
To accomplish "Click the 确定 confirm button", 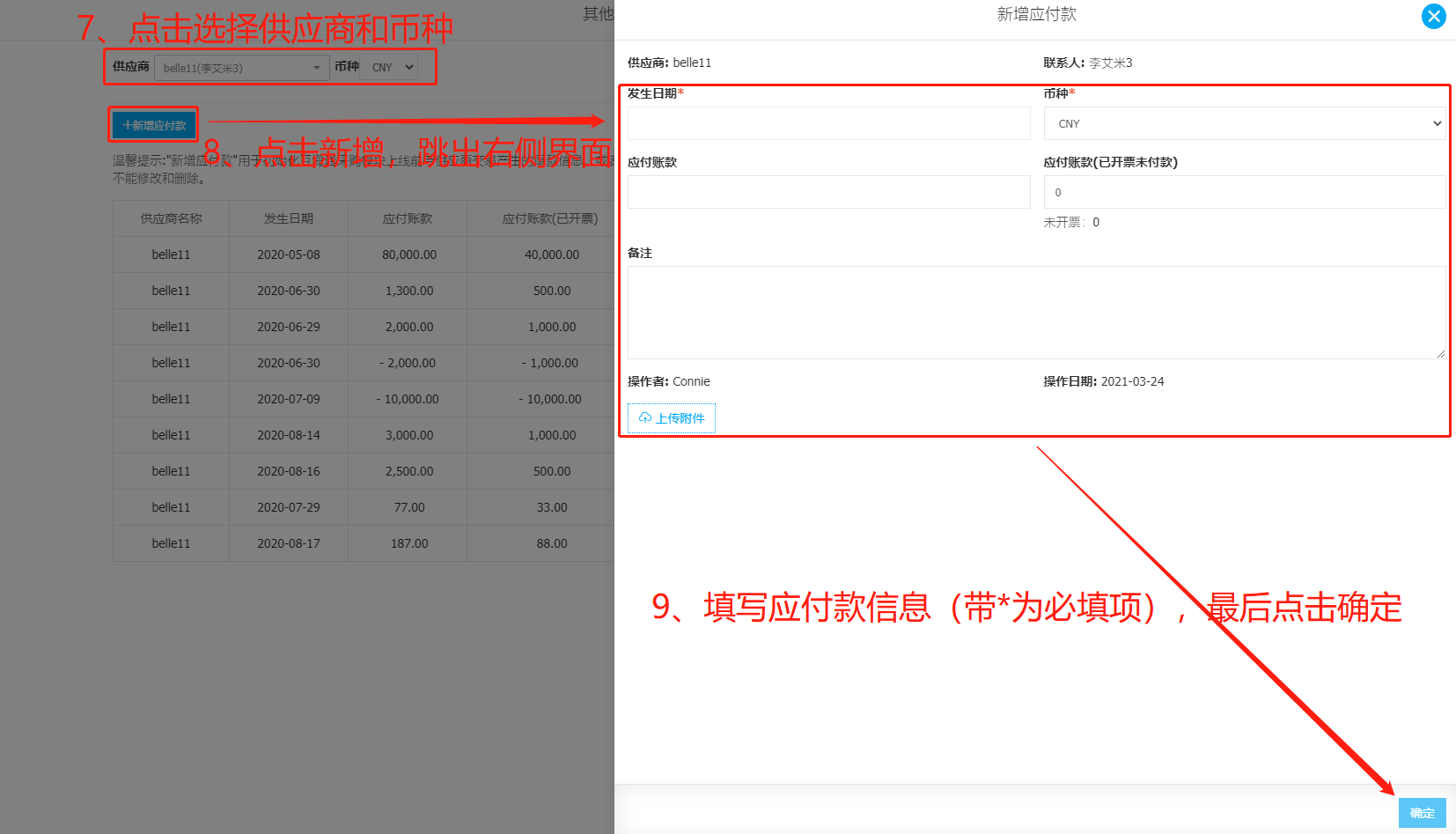I will click(1422, 813).
